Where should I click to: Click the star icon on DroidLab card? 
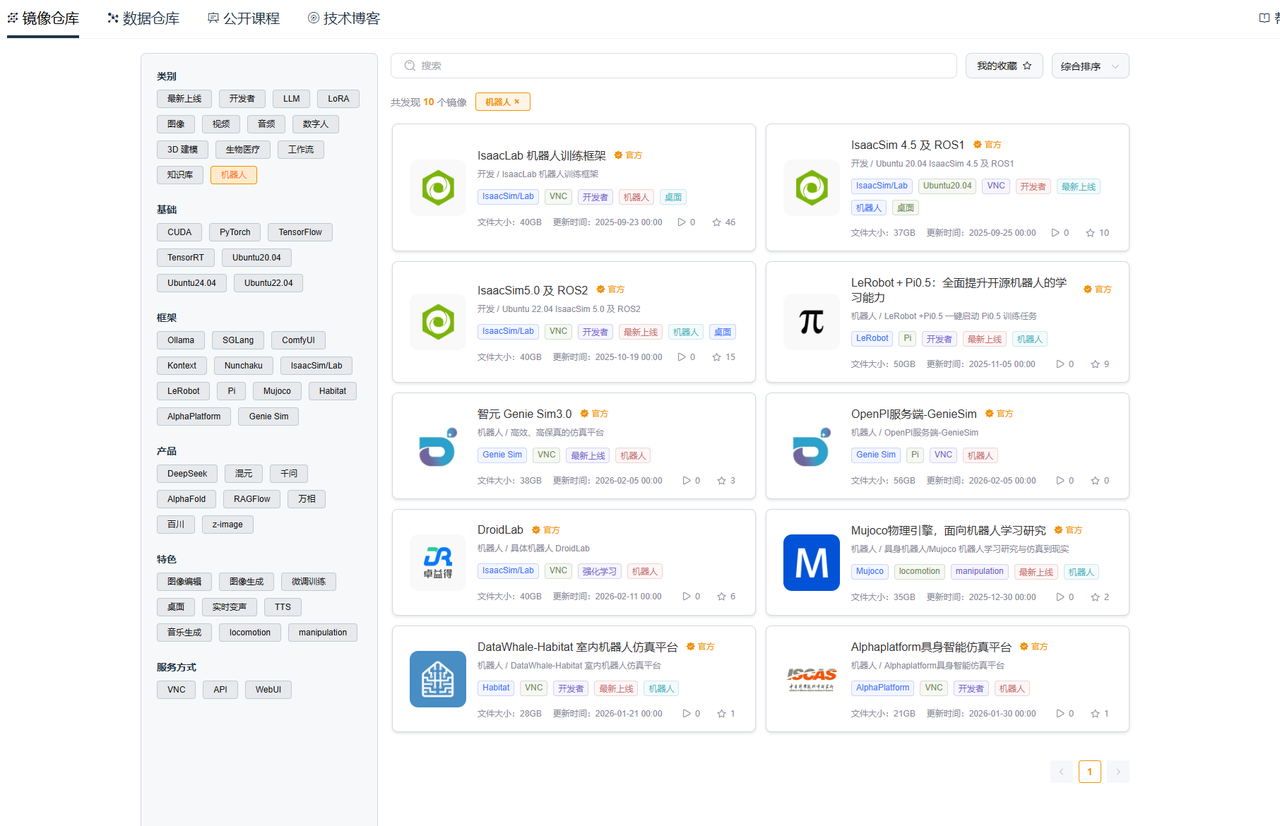click(721, 597)
